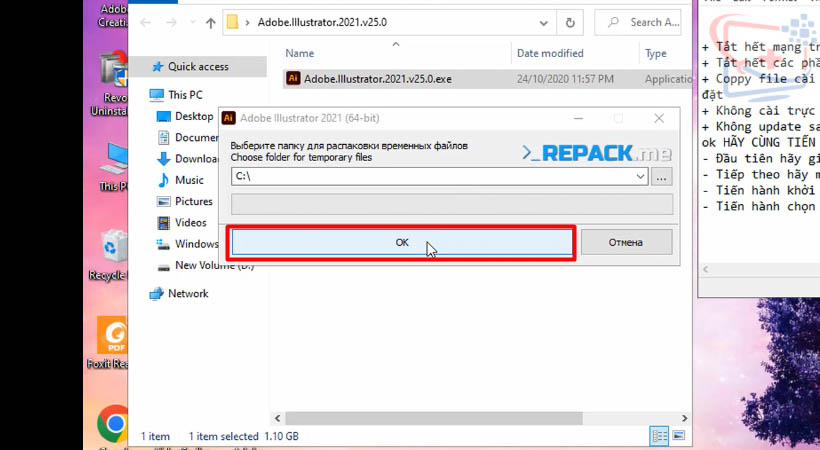Open Recycle Bin on the desktop
The image size is (820, 450).
(112, 256)
